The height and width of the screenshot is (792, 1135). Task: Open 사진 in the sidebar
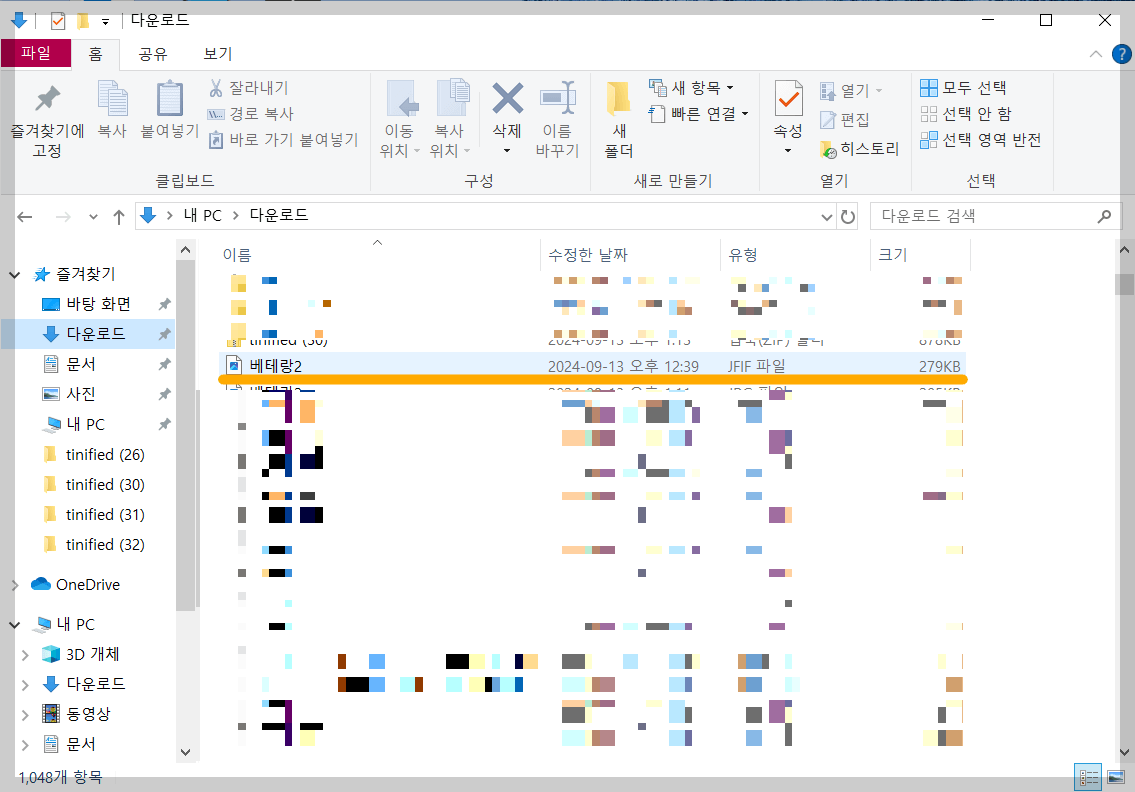click(x=81, y=394)
